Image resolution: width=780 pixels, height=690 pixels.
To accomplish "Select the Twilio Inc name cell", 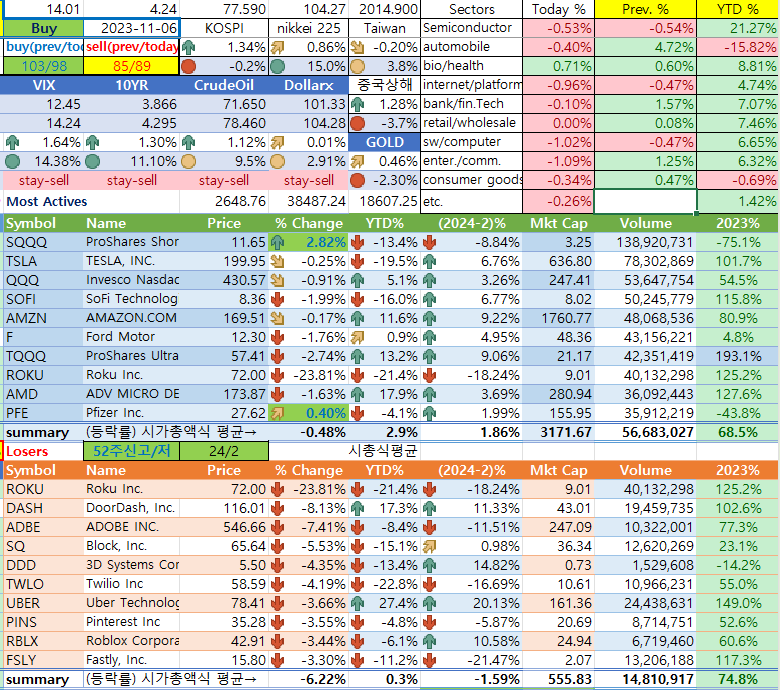I will (x=132, y=585).
